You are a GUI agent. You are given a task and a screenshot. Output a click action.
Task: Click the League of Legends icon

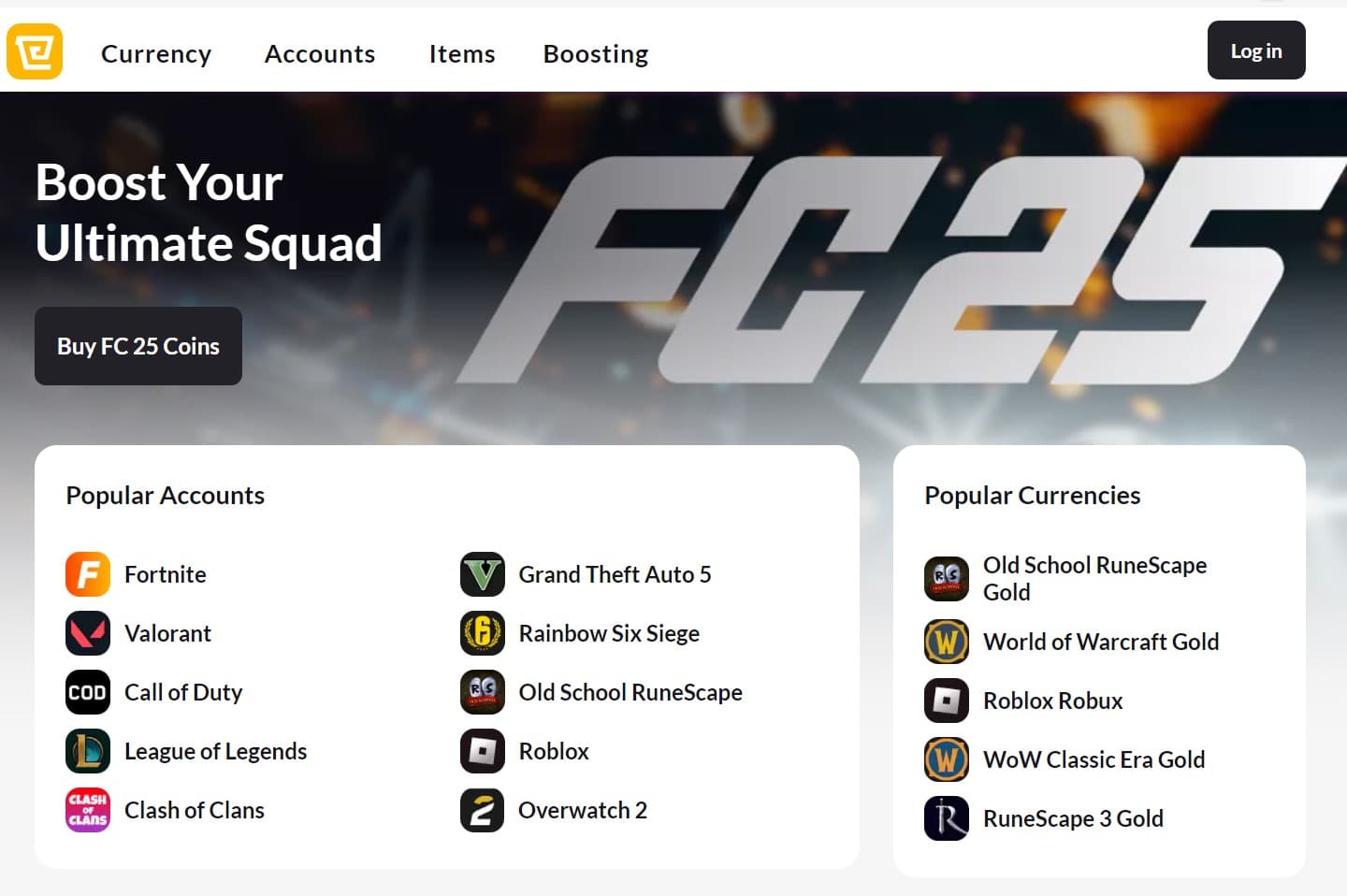coord(88,751)
